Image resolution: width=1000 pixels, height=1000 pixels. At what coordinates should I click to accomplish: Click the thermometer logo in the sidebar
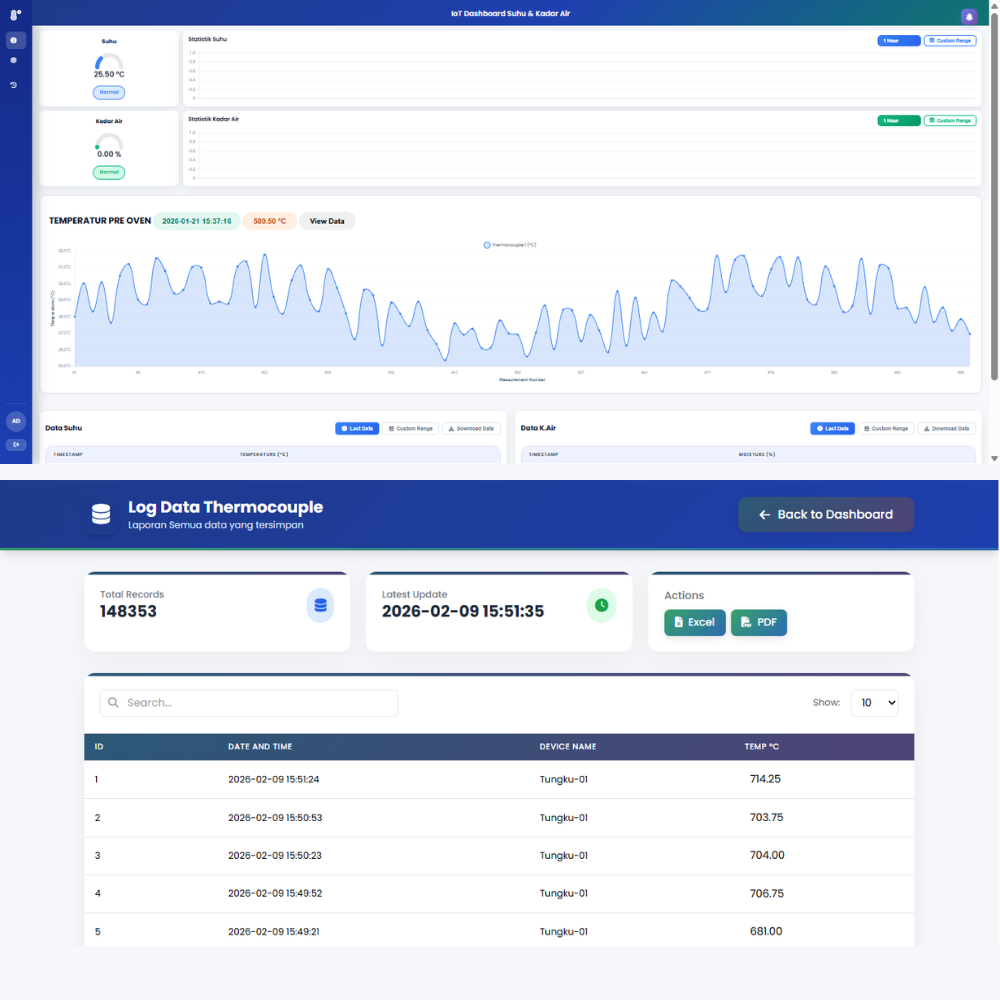(15, 14)
